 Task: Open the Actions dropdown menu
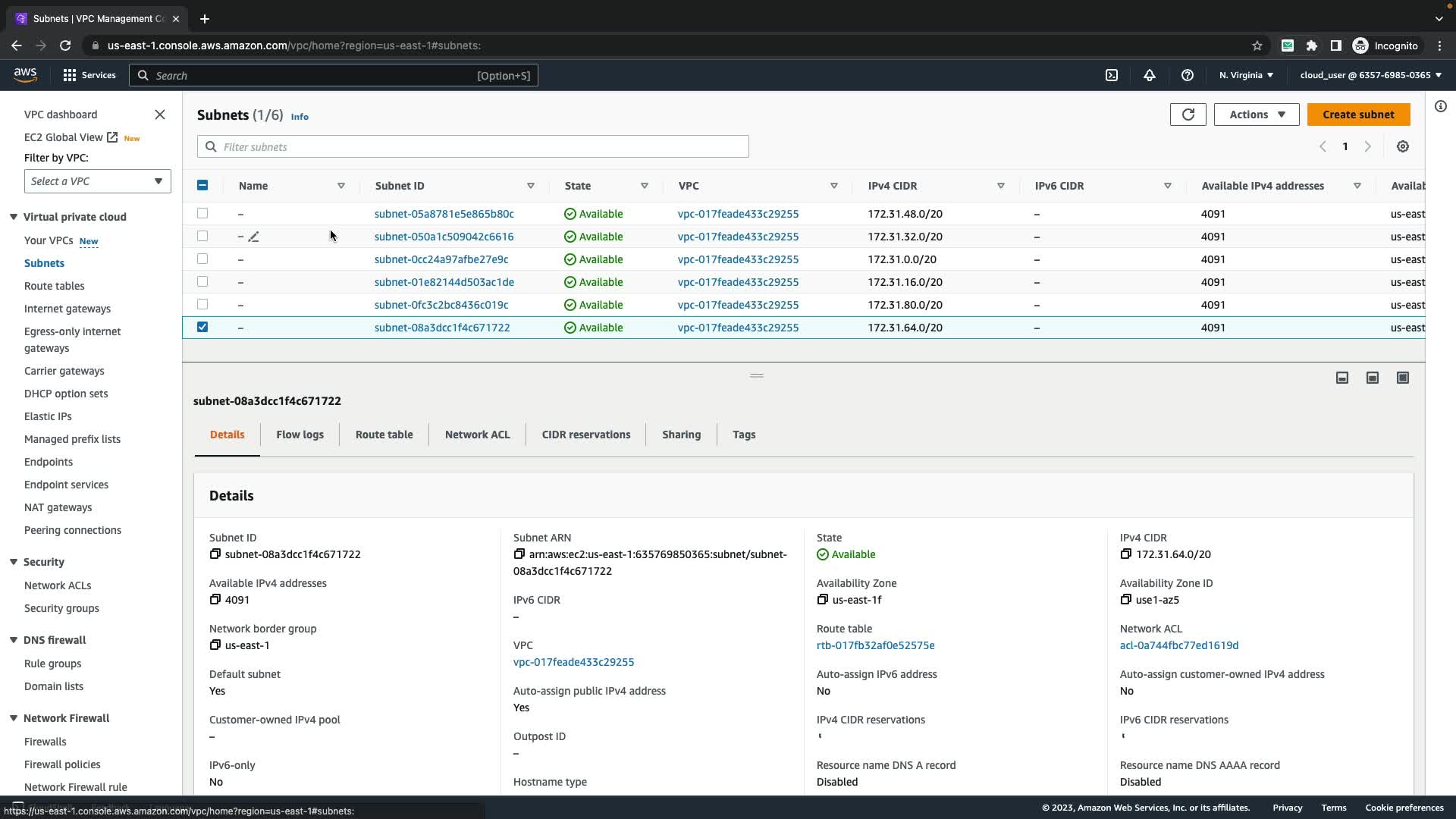click(1256, 115)
